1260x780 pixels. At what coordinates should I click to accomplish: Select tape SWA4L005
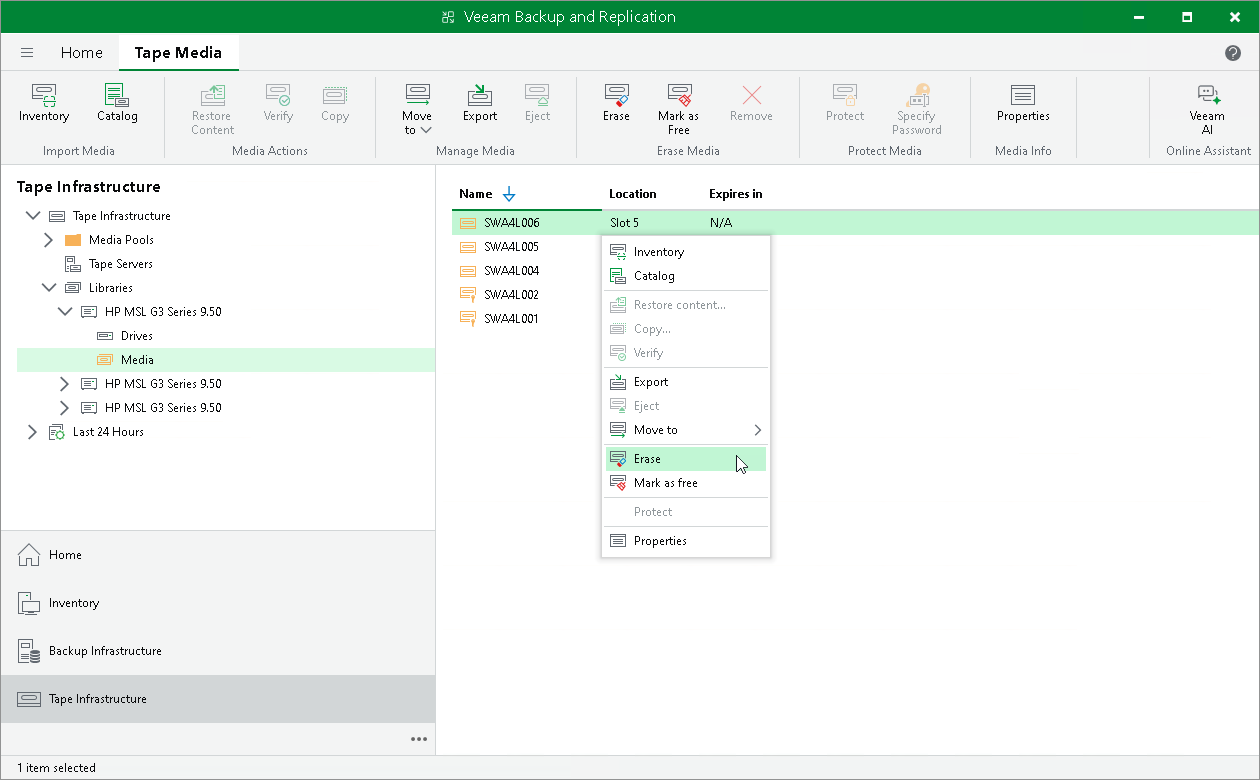(512, 247)
